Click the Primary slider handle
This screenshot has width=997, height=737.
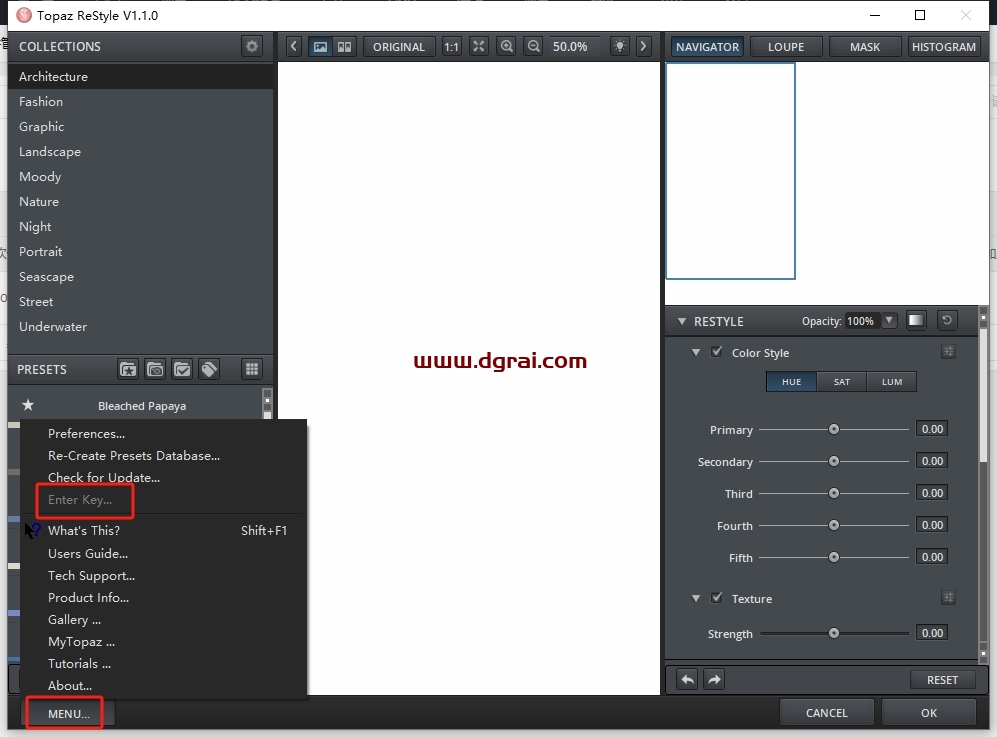[833, 429]
